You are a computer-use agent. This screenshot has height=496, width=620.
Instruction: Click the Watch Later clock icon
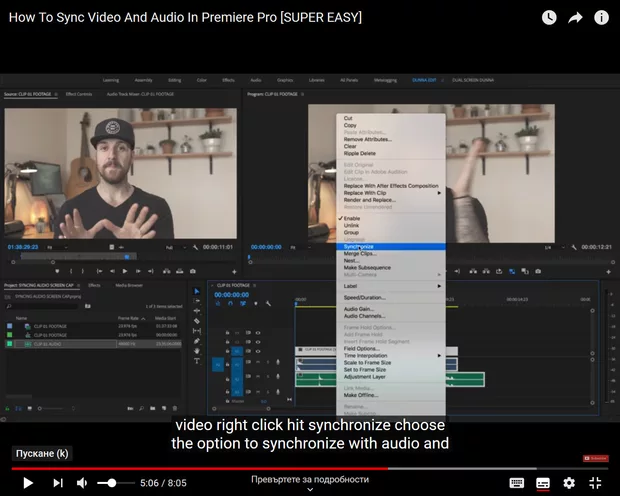[x=549, y=17]
